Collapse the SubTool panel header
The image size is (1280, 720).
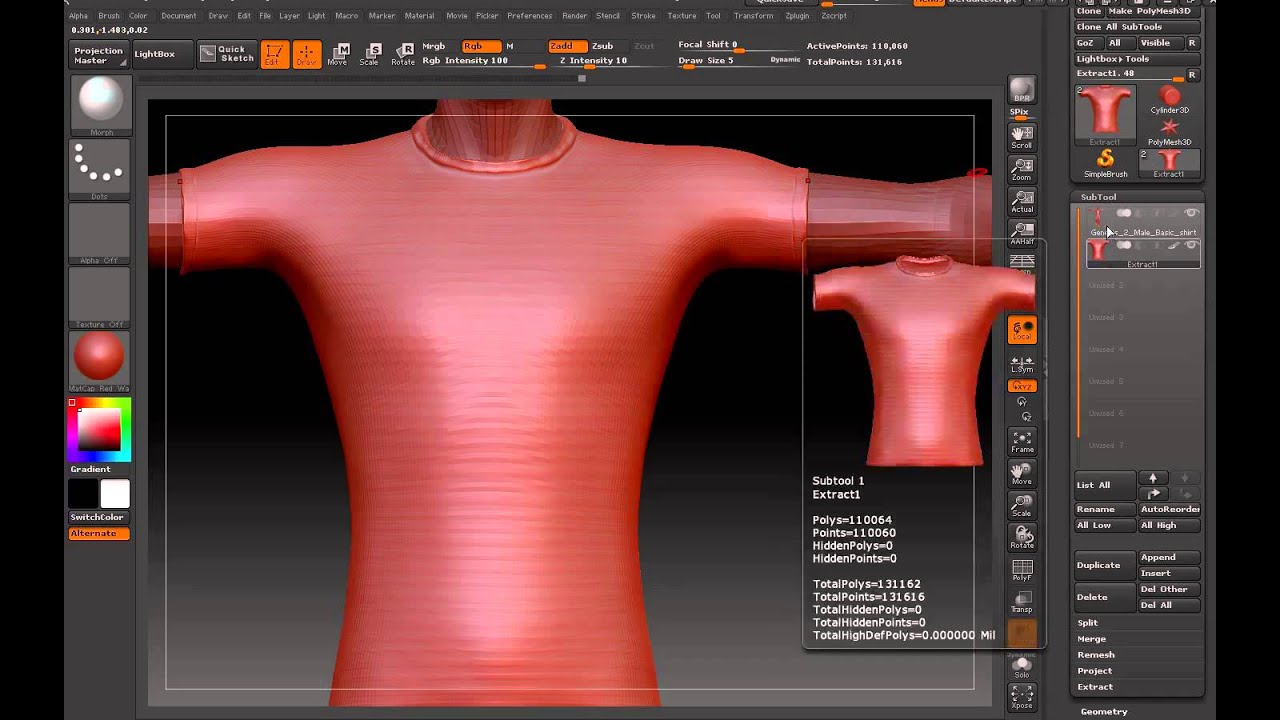pos(1098,197)
